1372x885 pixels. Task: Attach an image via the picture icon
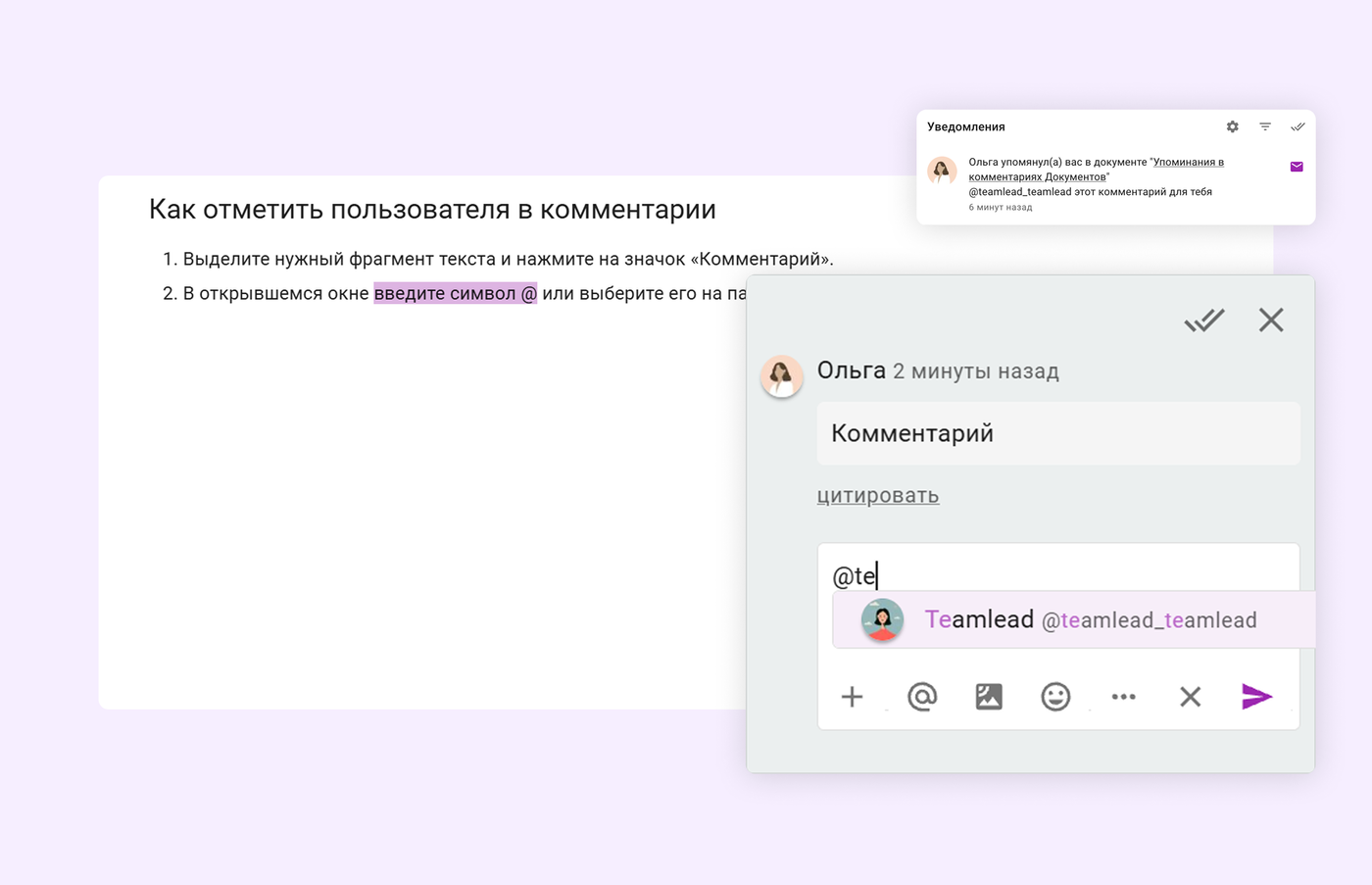click(989, 697)
